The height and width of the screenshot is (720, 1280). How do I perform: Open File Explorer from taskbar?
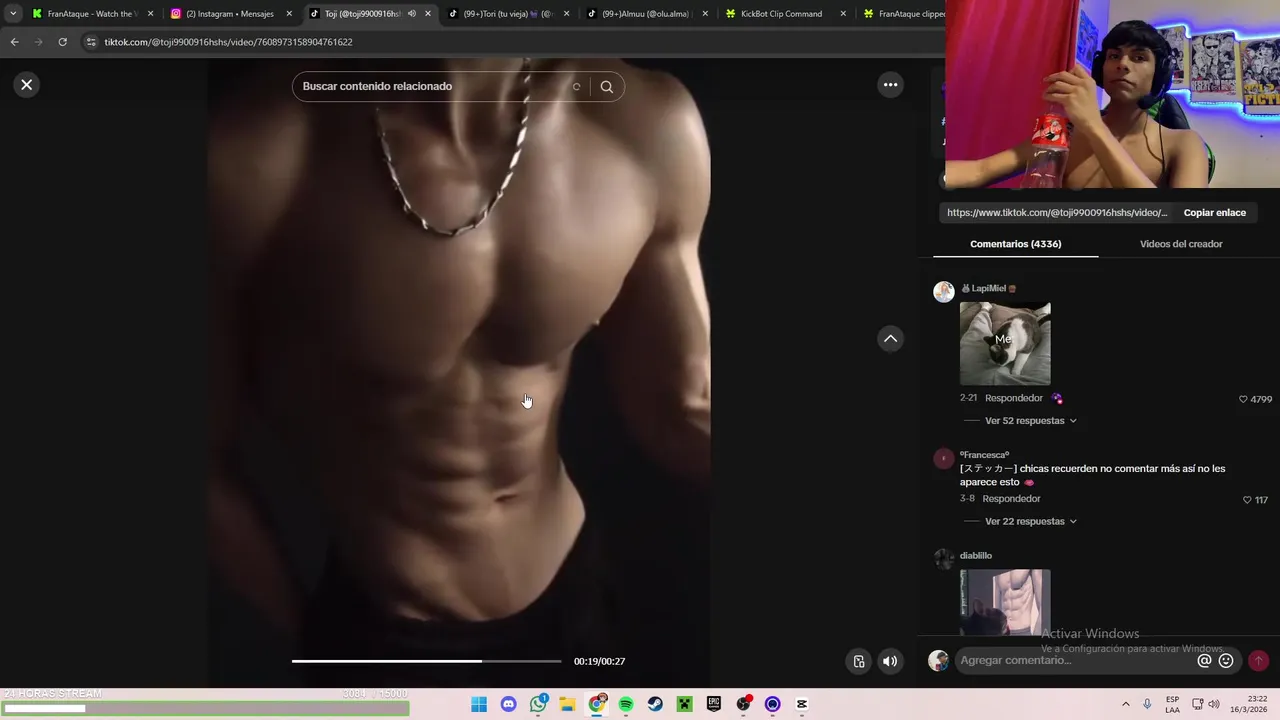[567, 704]
